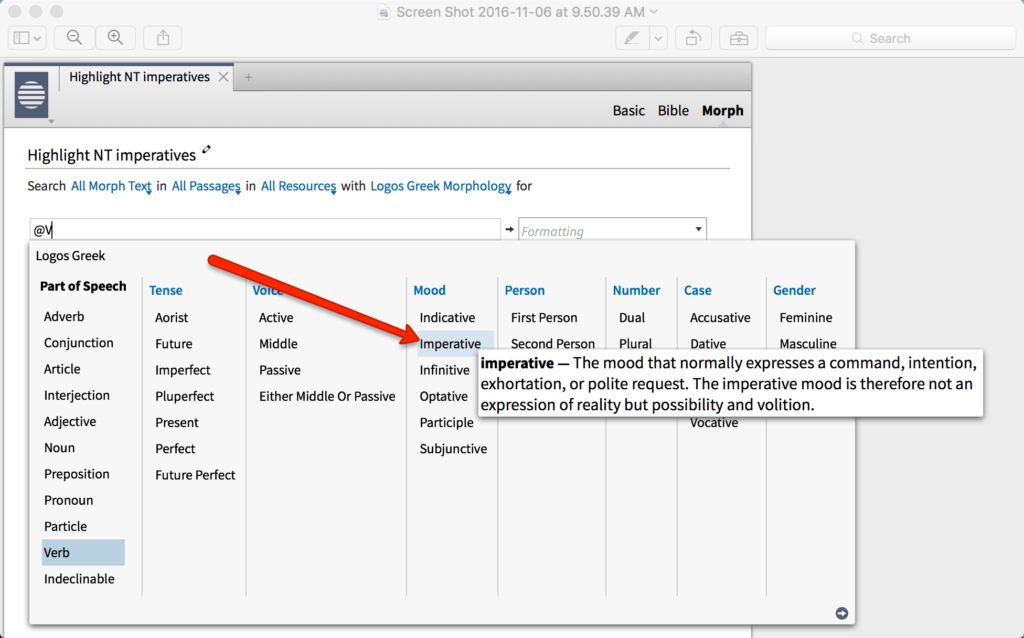Select the Middle voice option
1024x638 pixels.
coord(278,343)
